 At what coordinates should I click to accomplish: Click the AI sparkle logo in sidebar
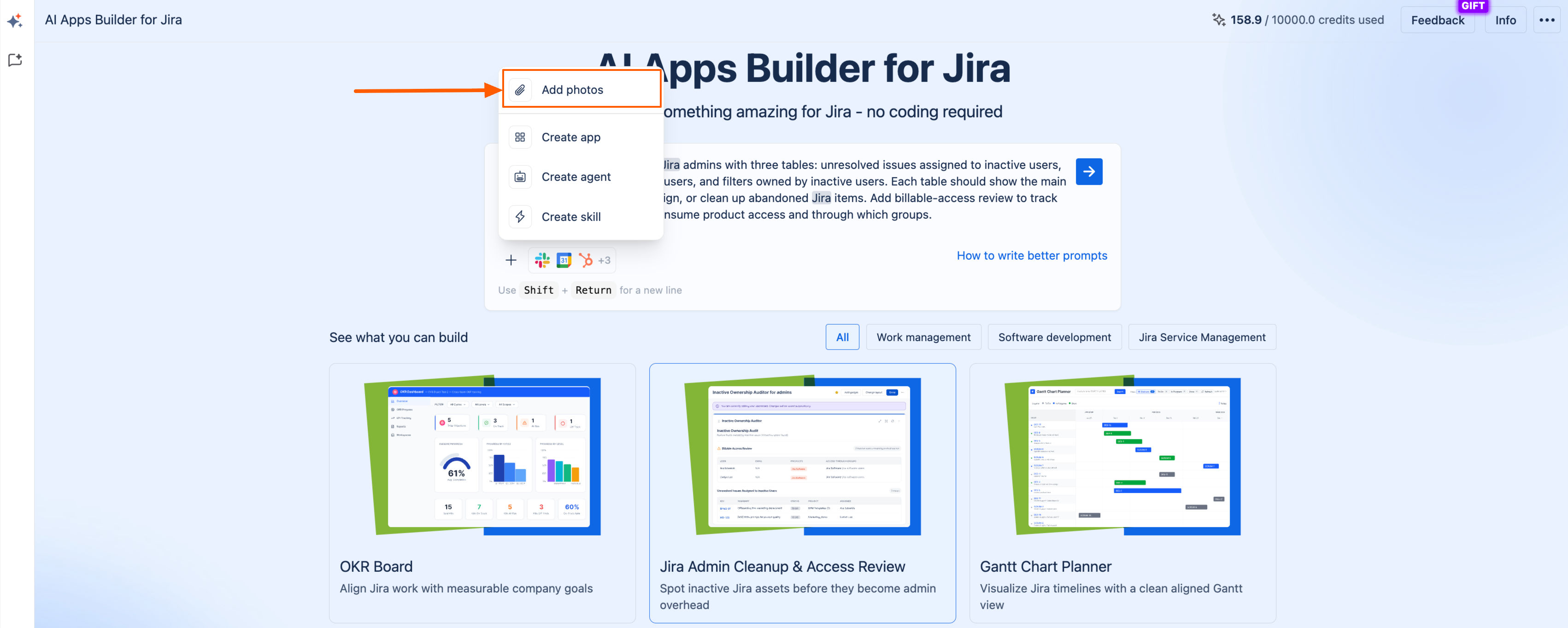click(15, 21)
